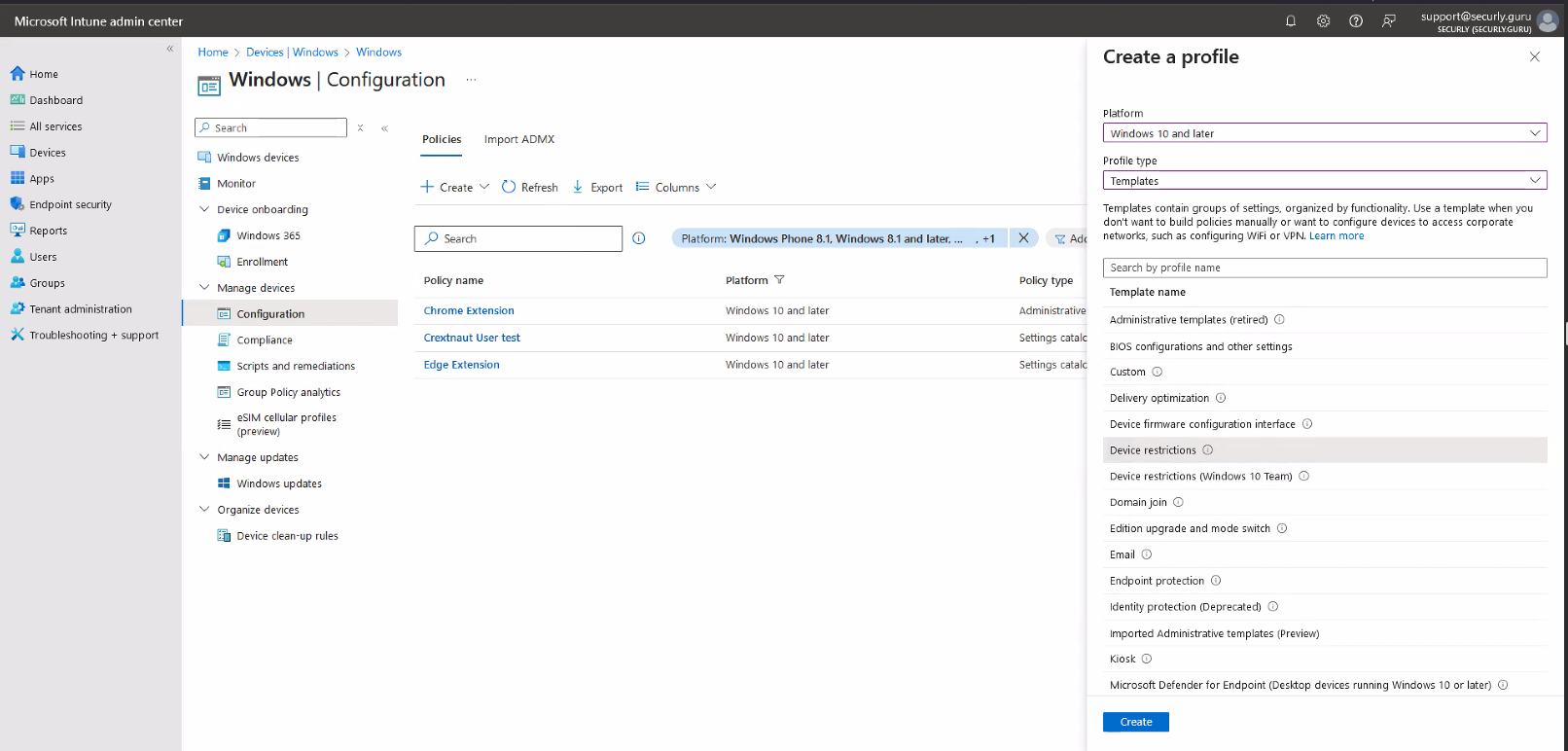Click the feedback icon in the header

click(1389, 20)
